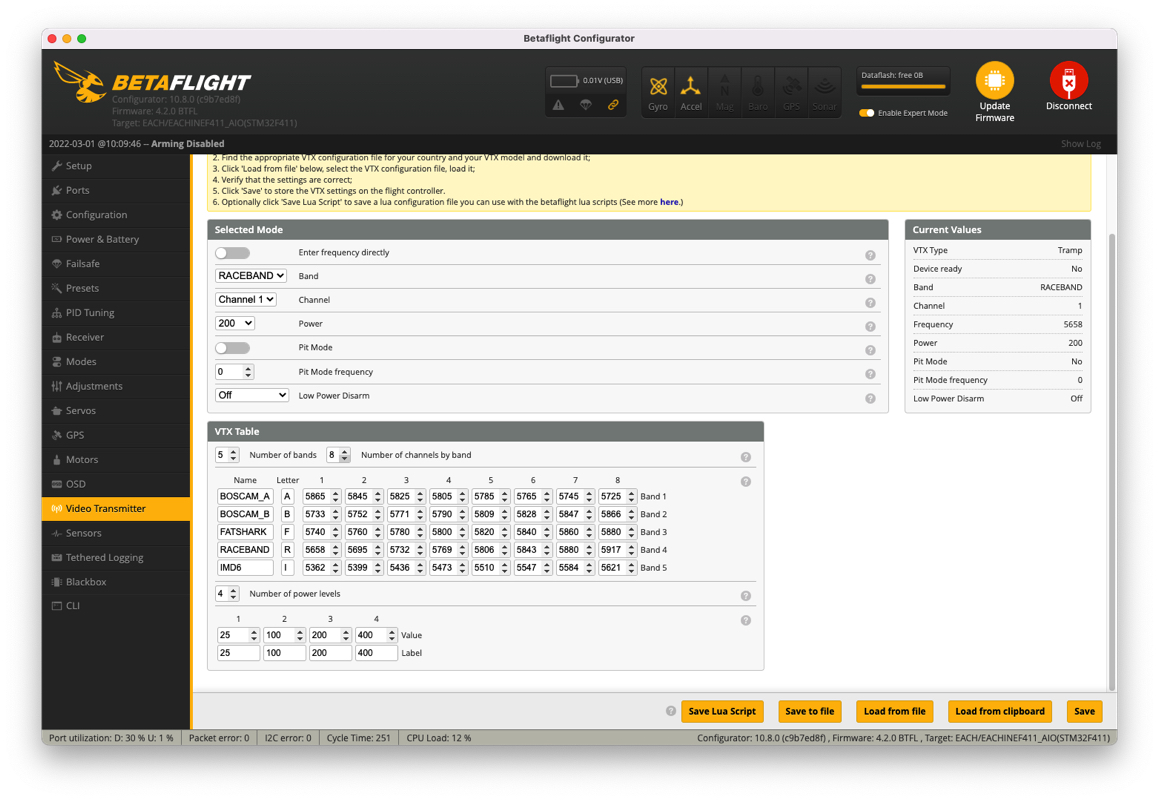Click the RACEBAND name field in VTX table
1159x800 pixels.
(x=245, y=550)
